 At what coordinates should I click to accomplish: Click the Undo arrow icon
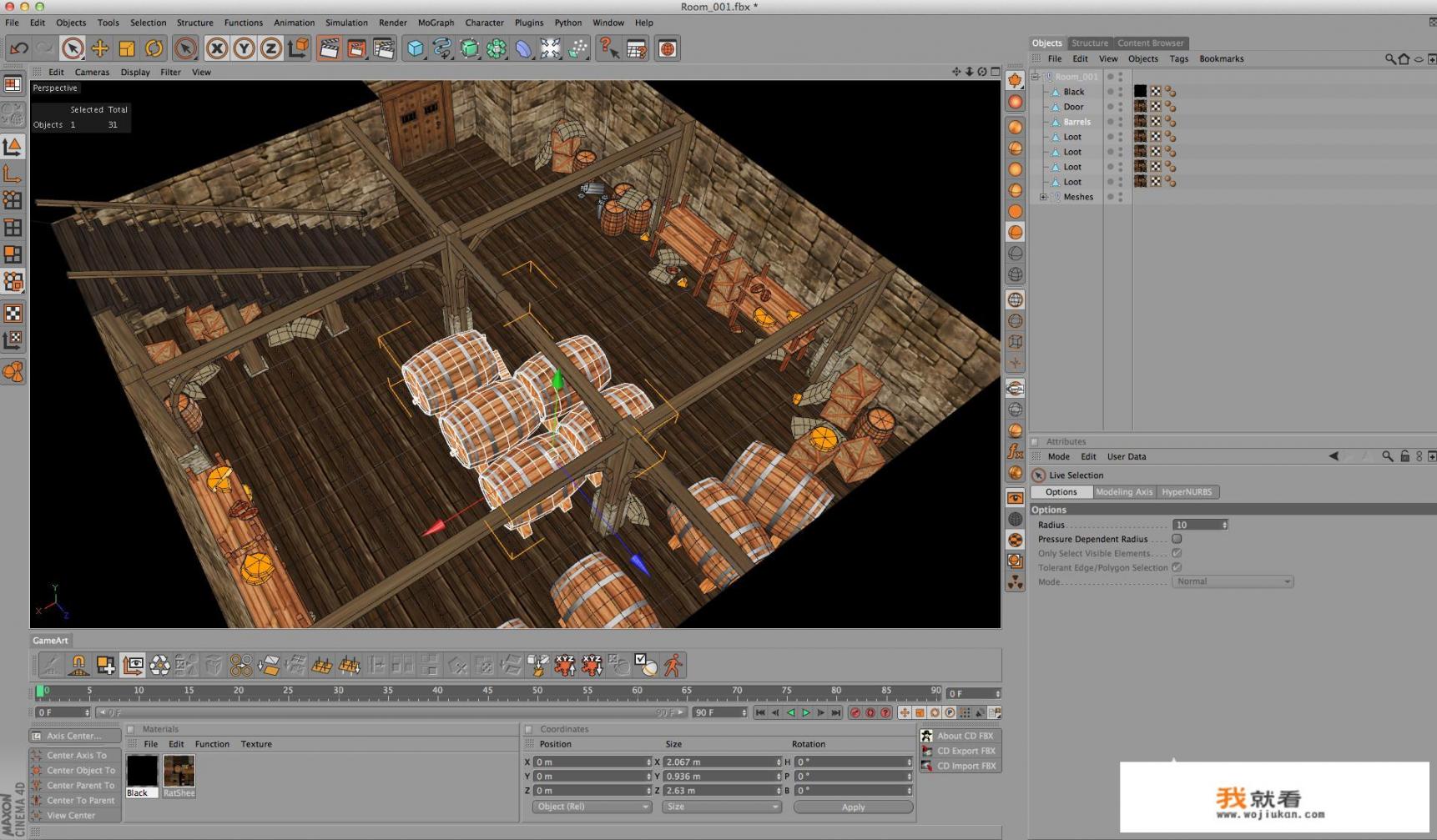(18, 48)
